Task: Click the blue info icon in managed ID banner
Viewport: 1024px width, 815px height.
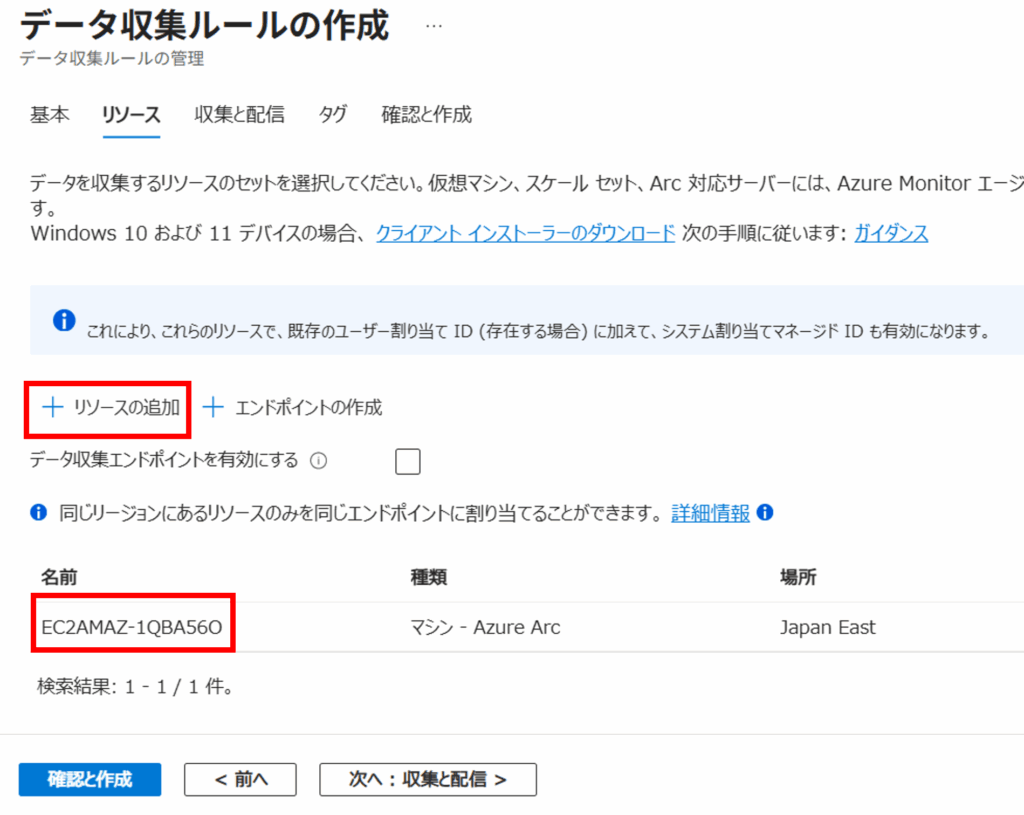Action: pyautogui.click(x=64, y=320)
